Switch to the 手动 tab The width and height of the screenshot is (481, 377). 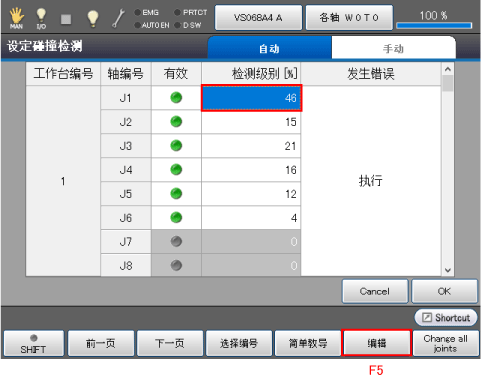pos(393,48)
